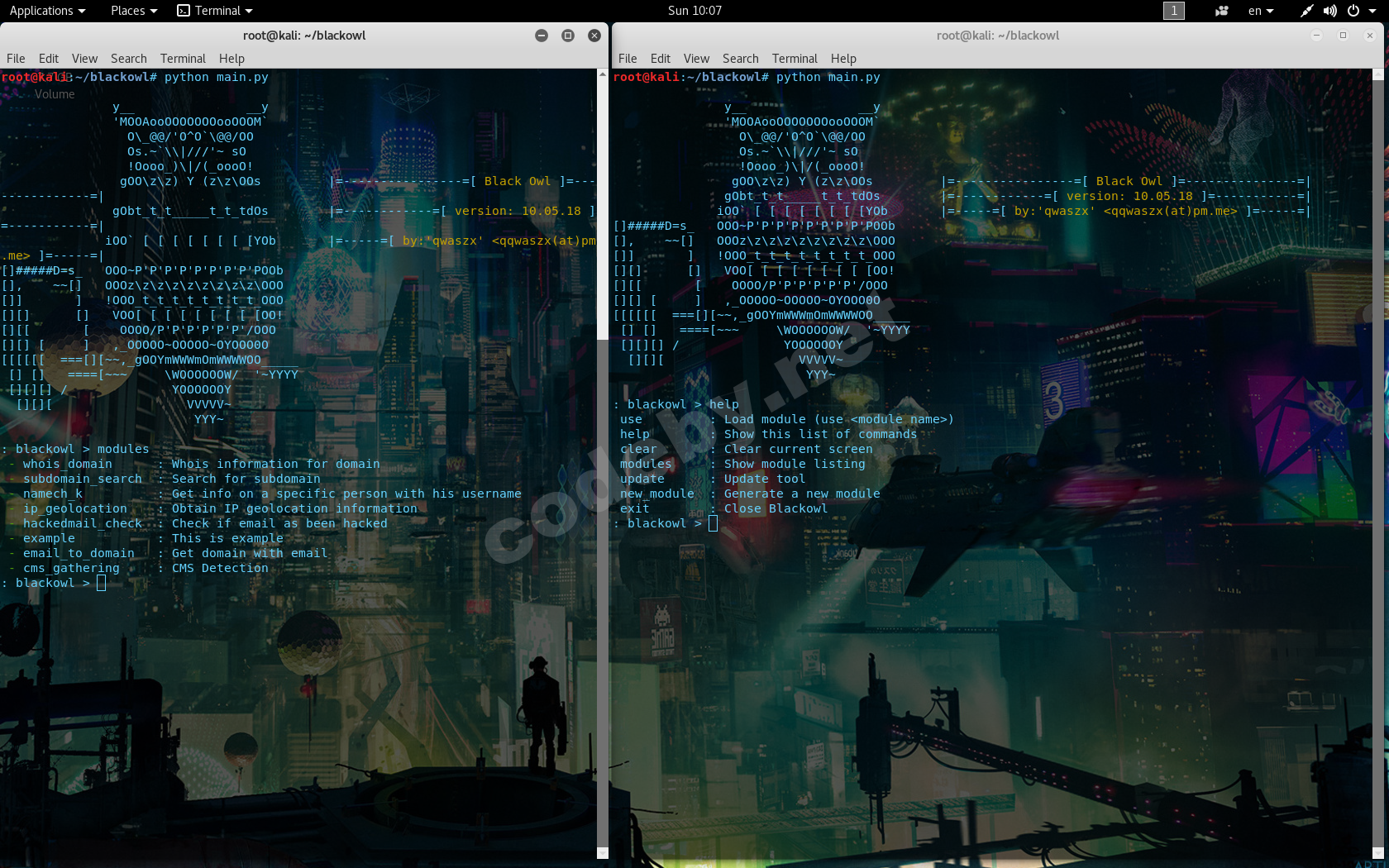
Task: Open Terminal menu in left terminal window
Action: (x=183, y=59)
